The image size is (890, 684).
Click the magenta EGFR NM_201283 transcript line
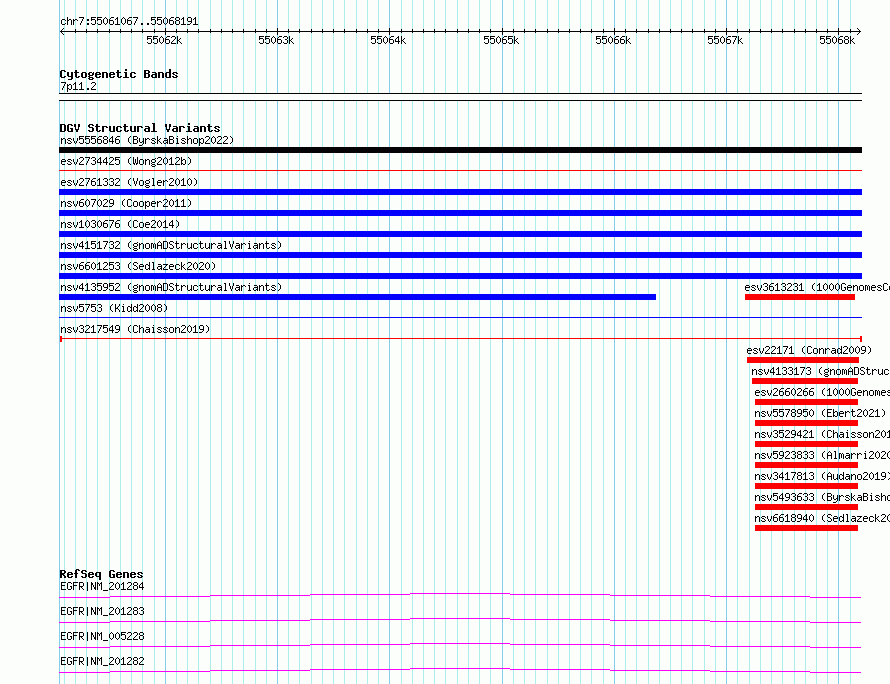coord(460,620)
